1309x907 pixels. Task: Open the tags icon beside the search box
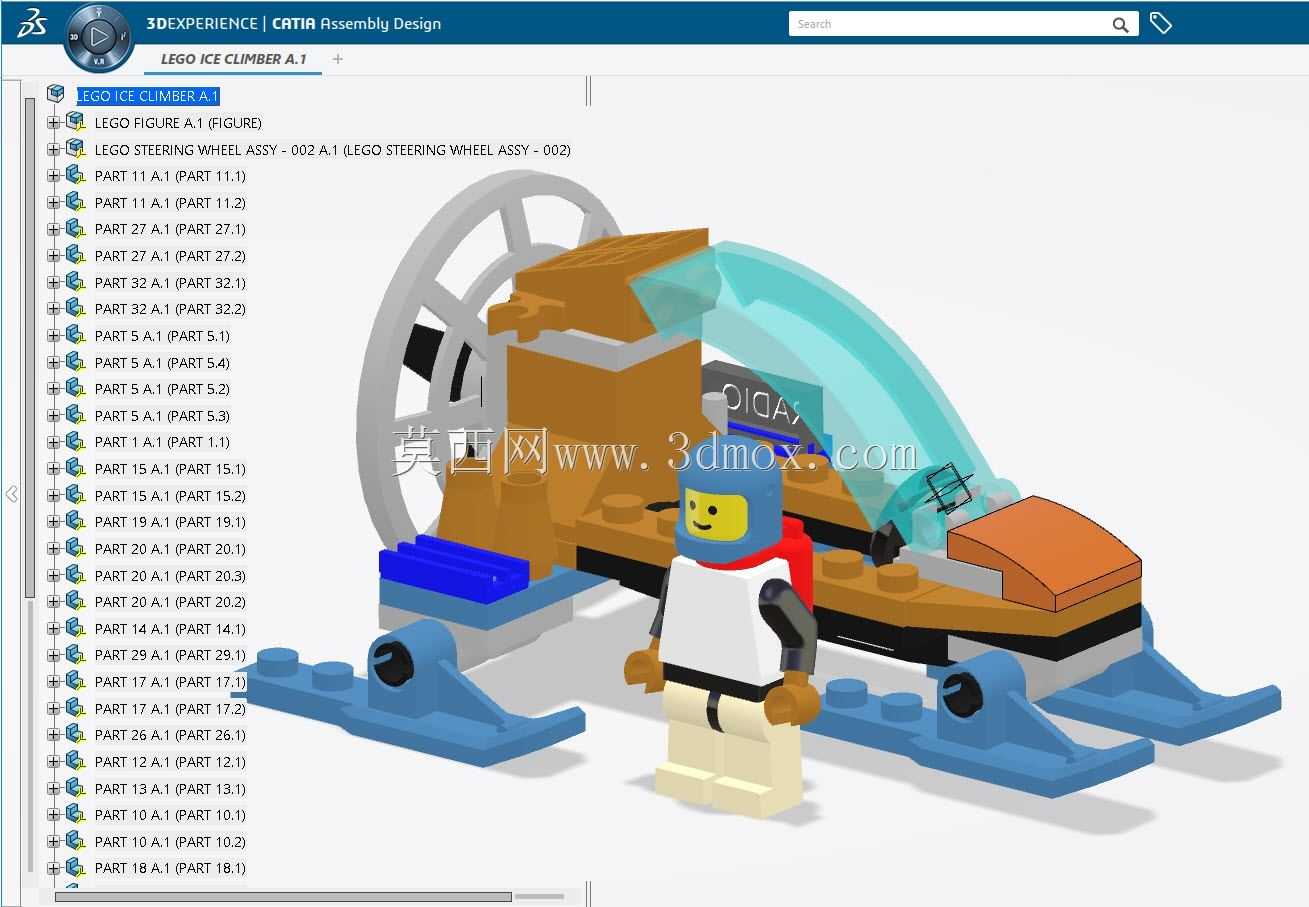(1160, 23)
